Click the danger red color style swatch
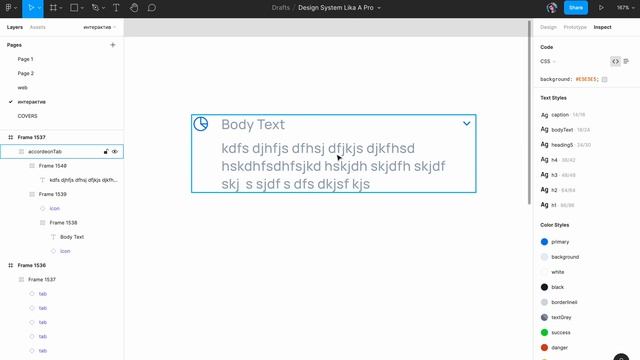Viewport: 640px width, 360px height. (544, 347)
